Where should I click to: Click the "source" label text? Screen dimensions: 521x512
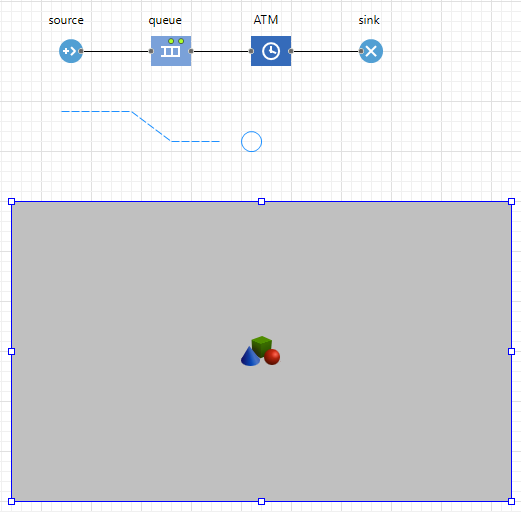point(66,20)
